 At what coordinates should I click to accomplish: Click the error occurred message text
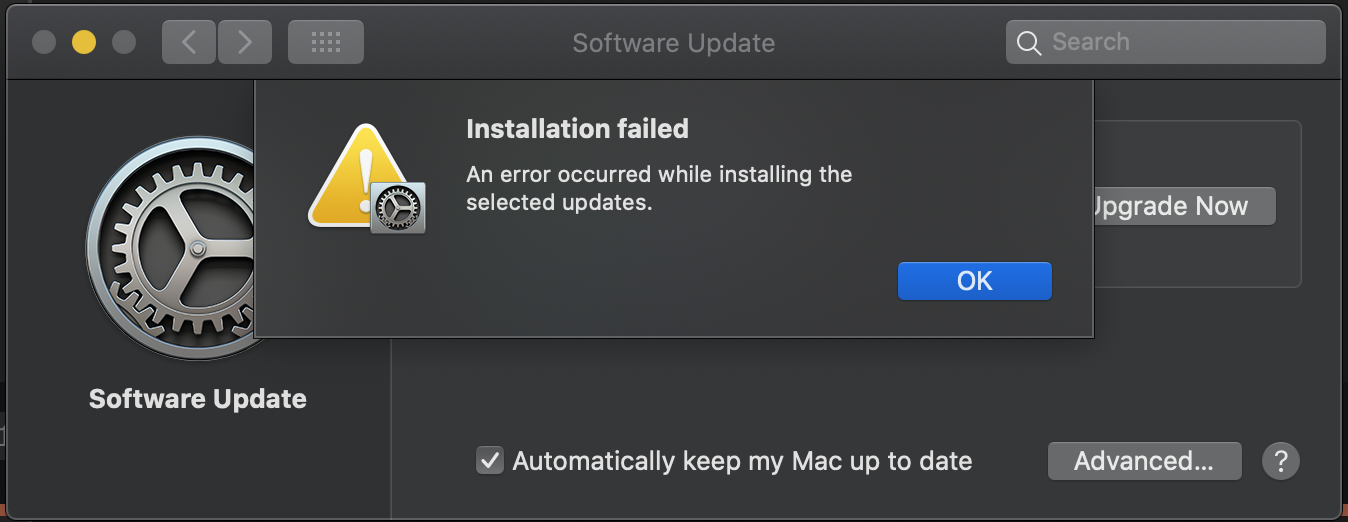tap(659, 188)
